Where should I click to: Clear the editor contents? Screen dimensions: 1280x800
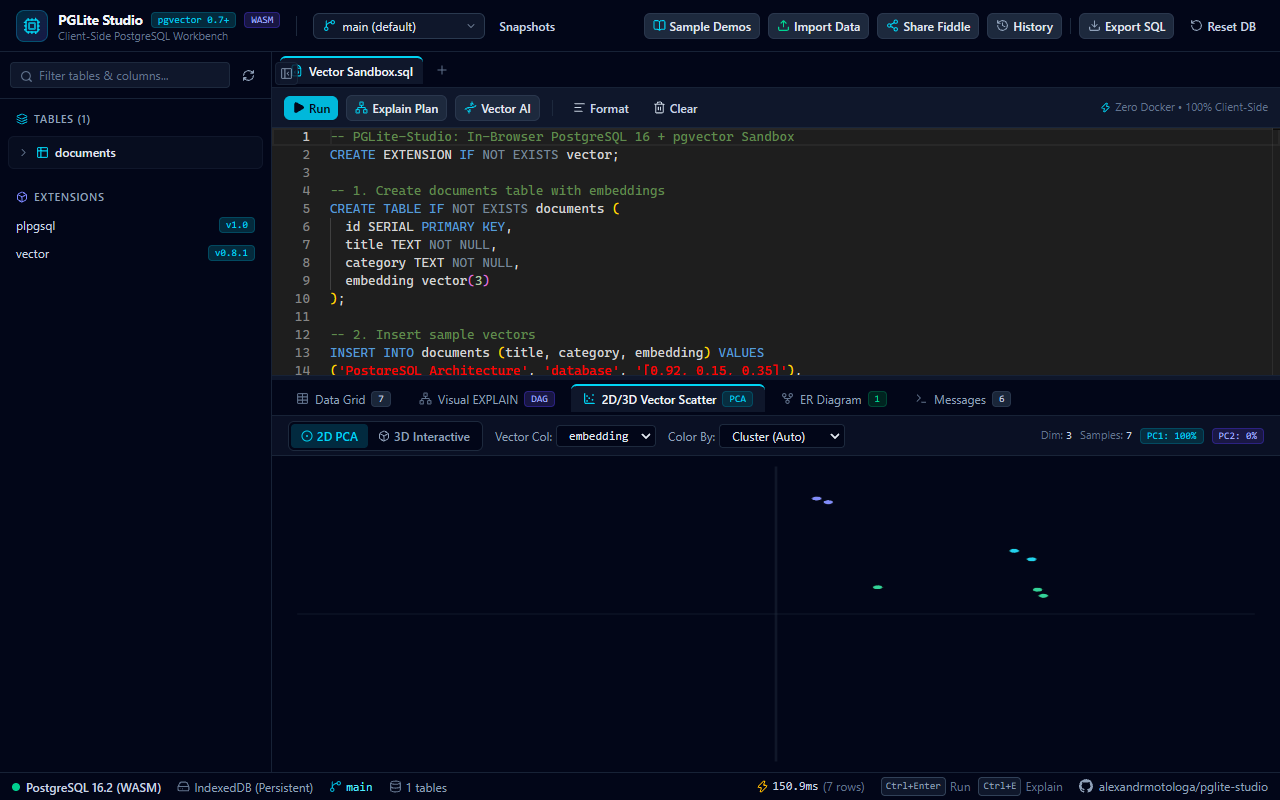coord(676,108)
